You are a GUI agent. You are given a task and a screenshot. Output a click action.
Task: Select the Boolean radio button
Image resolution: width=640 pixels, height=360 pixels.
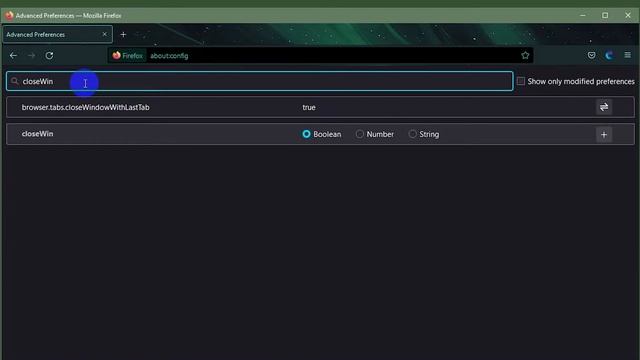[306, 134]
